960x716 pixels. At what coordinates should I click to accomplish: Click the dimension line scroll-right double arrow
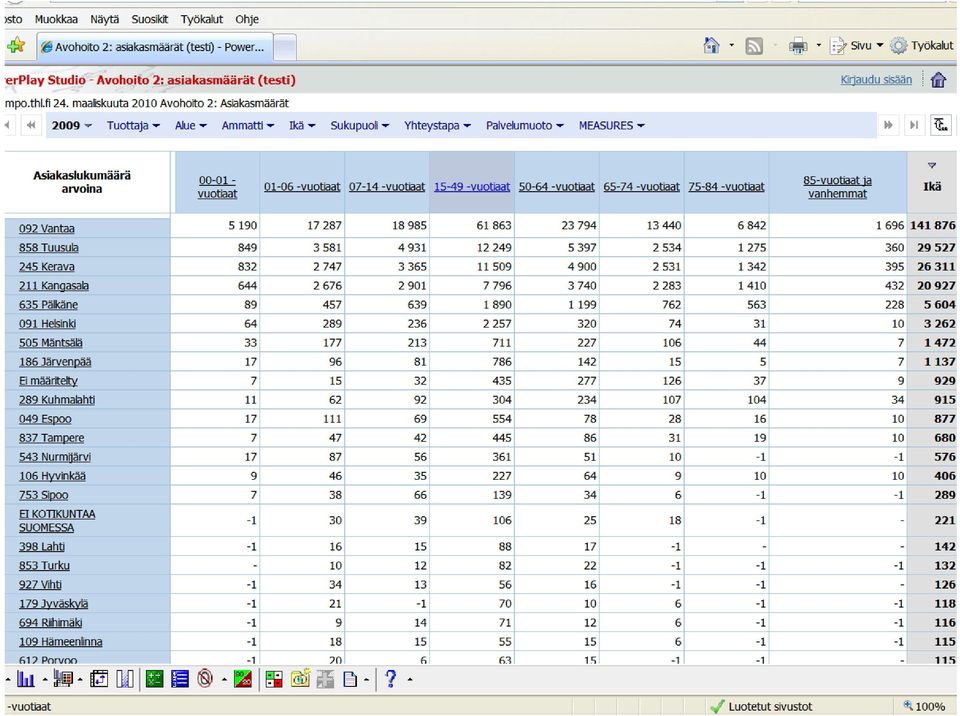pos(888,125)
